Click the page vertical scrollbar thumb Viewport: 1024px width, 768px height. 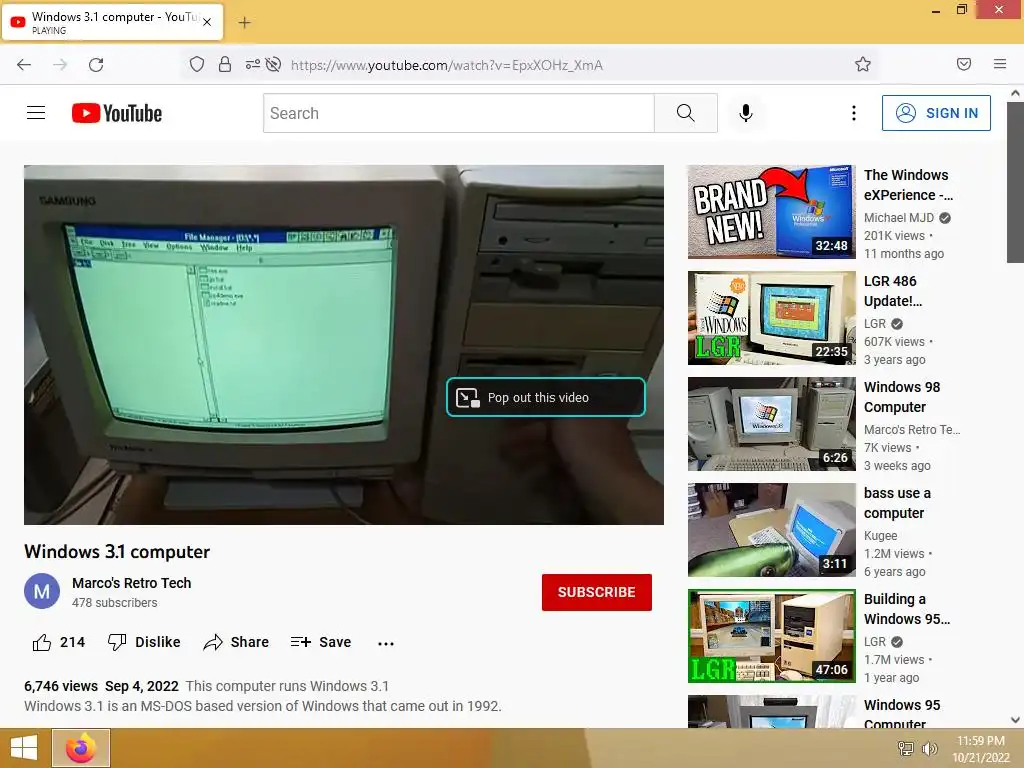pyautogui.click(x=1015, y=182)
